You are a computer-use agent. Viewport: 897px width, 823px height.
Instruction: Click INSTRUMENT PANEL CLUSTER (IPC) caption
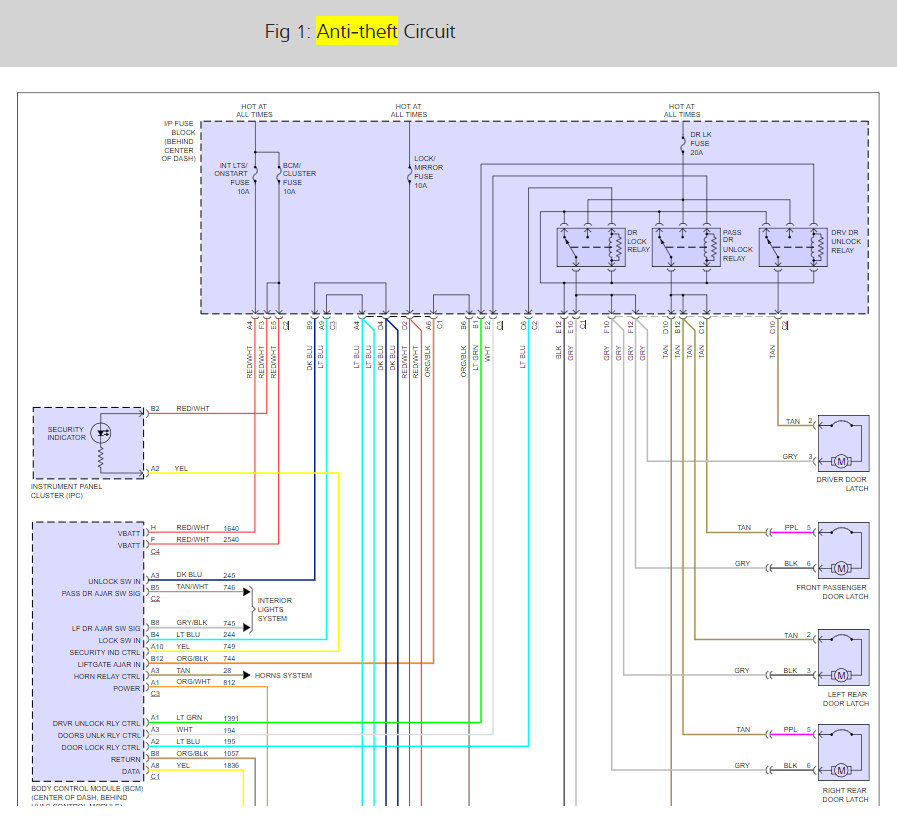66,491
